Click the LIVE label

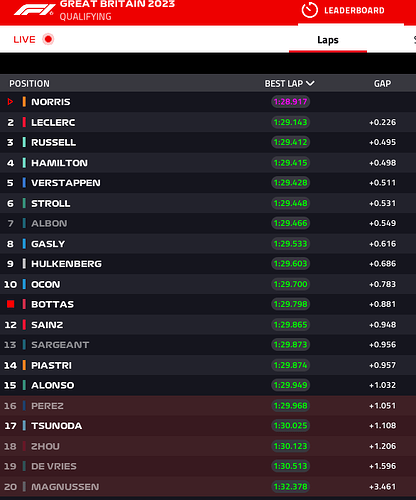[24, 39]
